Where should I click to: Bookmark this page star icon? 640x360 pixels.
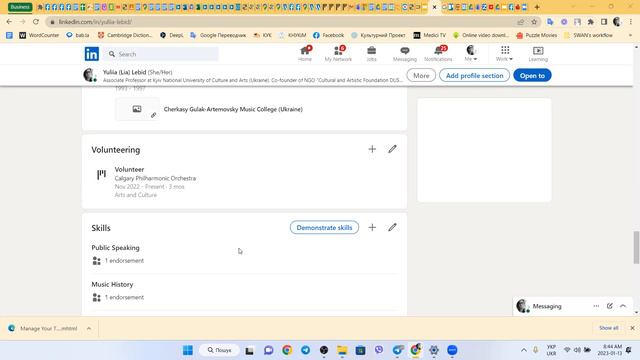(534, 22)
